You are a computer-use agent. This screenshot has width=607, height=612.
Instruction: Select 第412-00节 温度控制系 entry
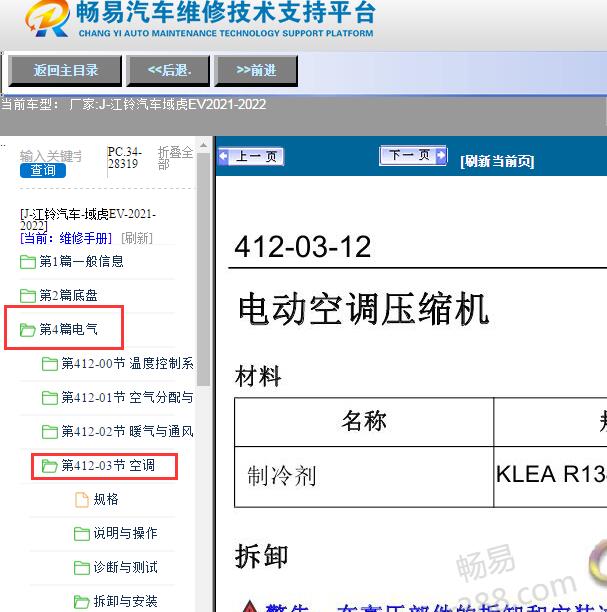(x=127, y=364)
